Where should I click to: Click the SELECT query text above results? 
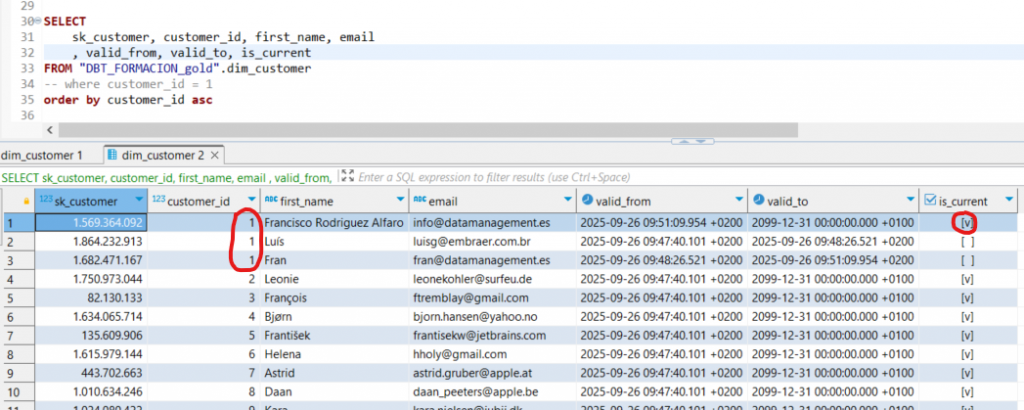pos(166,178)
